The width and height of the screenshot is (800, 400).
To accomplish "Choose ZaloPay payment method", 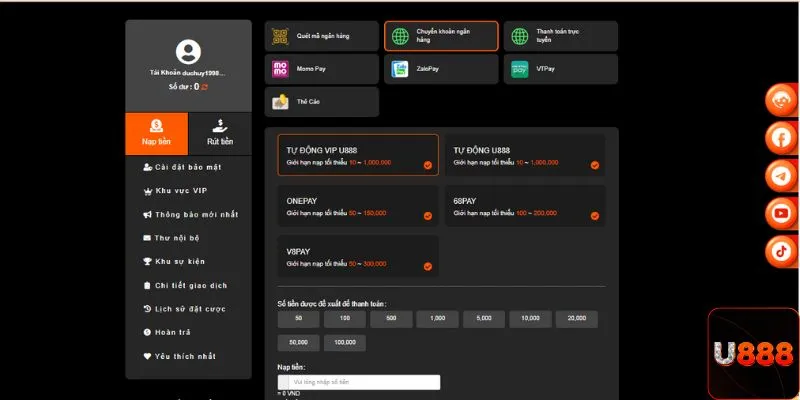I will [x=441, y=69].
